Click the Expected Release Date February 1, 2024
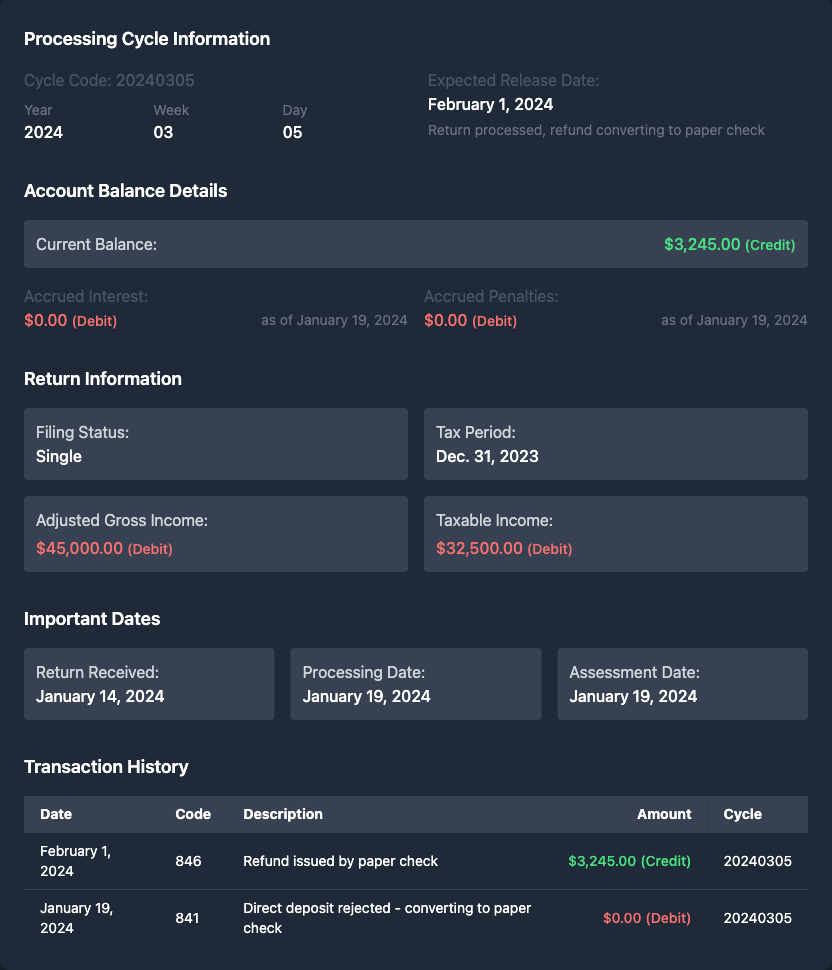The image size is (832, 970). pos(490,104)
